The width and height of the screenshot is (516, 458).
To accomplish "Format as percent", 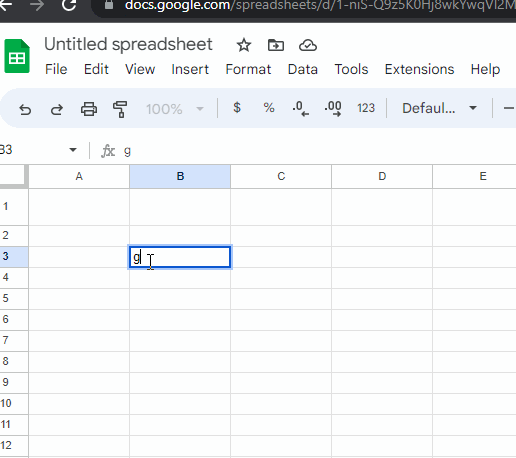I will [269, 108].
